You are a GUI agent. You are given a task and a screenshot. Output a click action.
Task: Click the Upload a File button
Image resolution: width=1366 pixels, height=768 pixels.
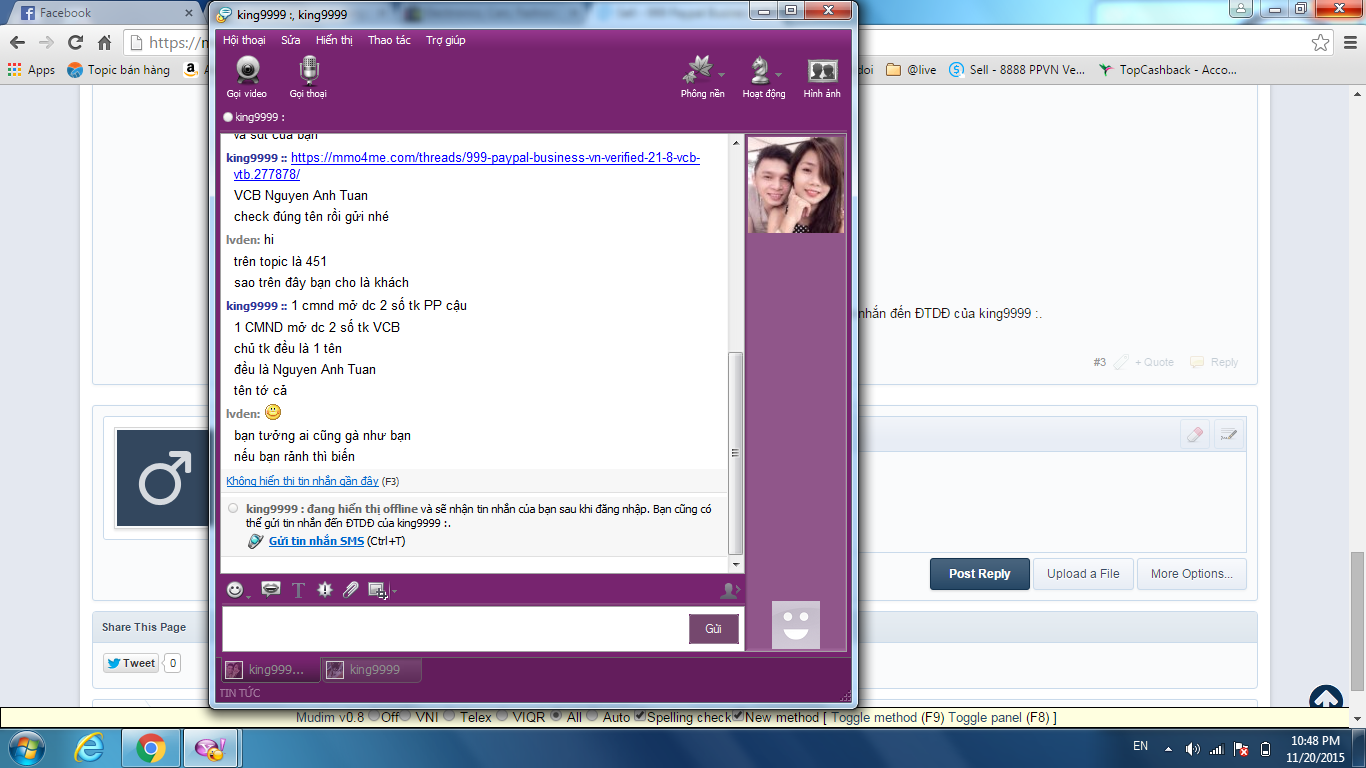click(x=1083, y=574)
